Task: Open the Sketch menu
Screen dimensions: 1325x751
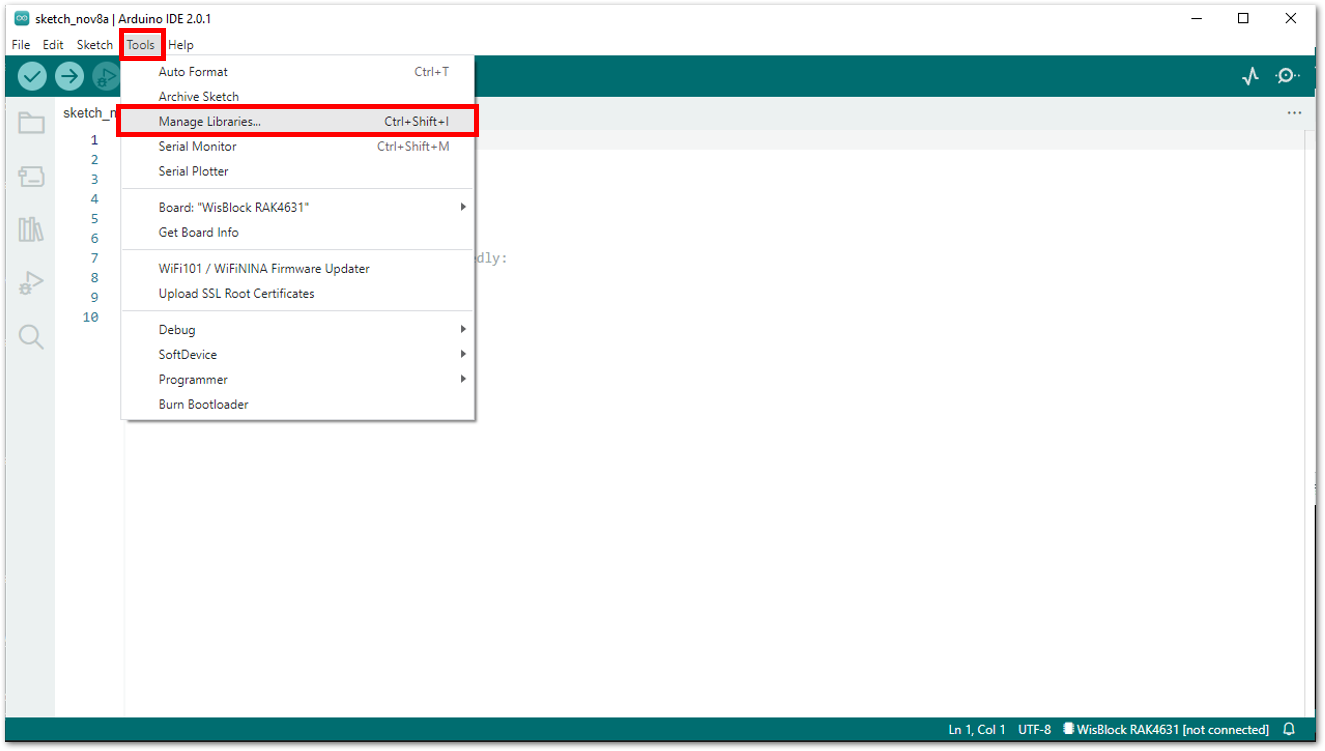Action: click(95, 45)
